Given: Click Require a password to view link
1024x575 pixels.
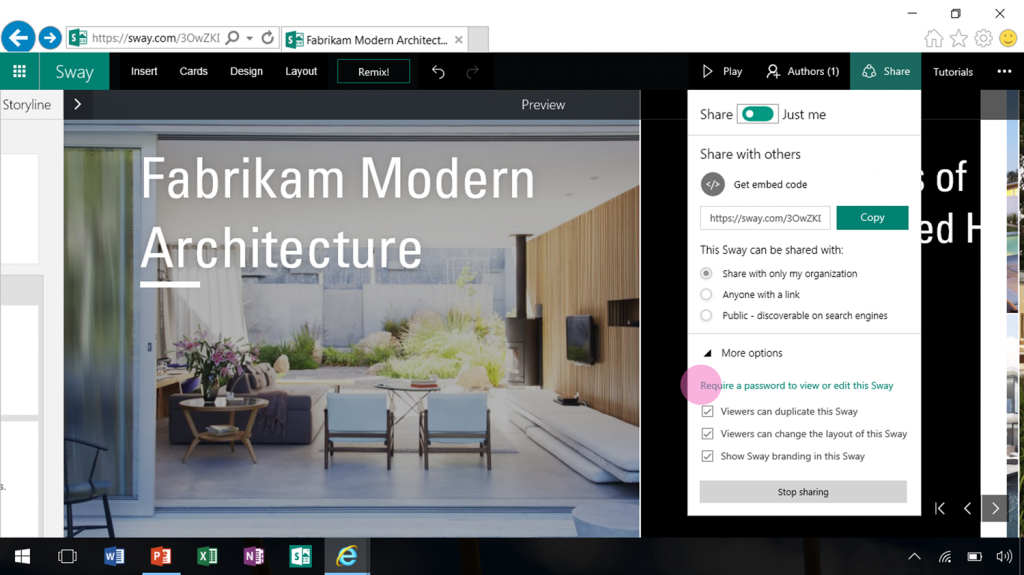Looking at the screenshot, I should [x=796, y=386].
